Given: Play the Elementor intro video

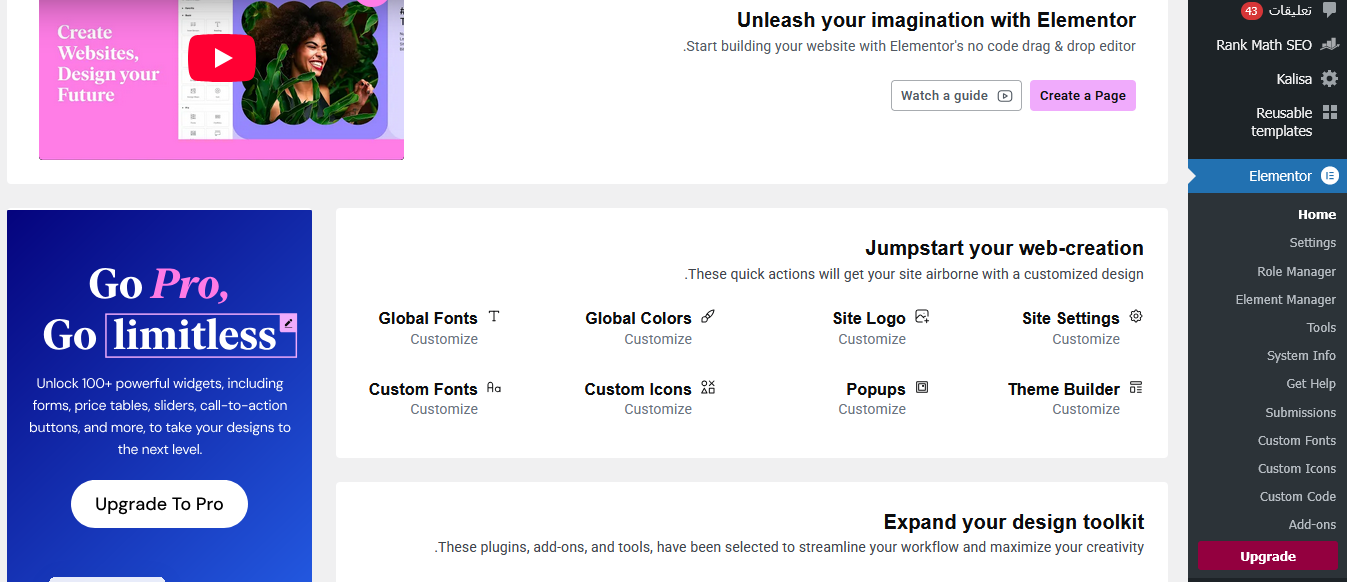Looking at the screenshot, I should 222,58.
